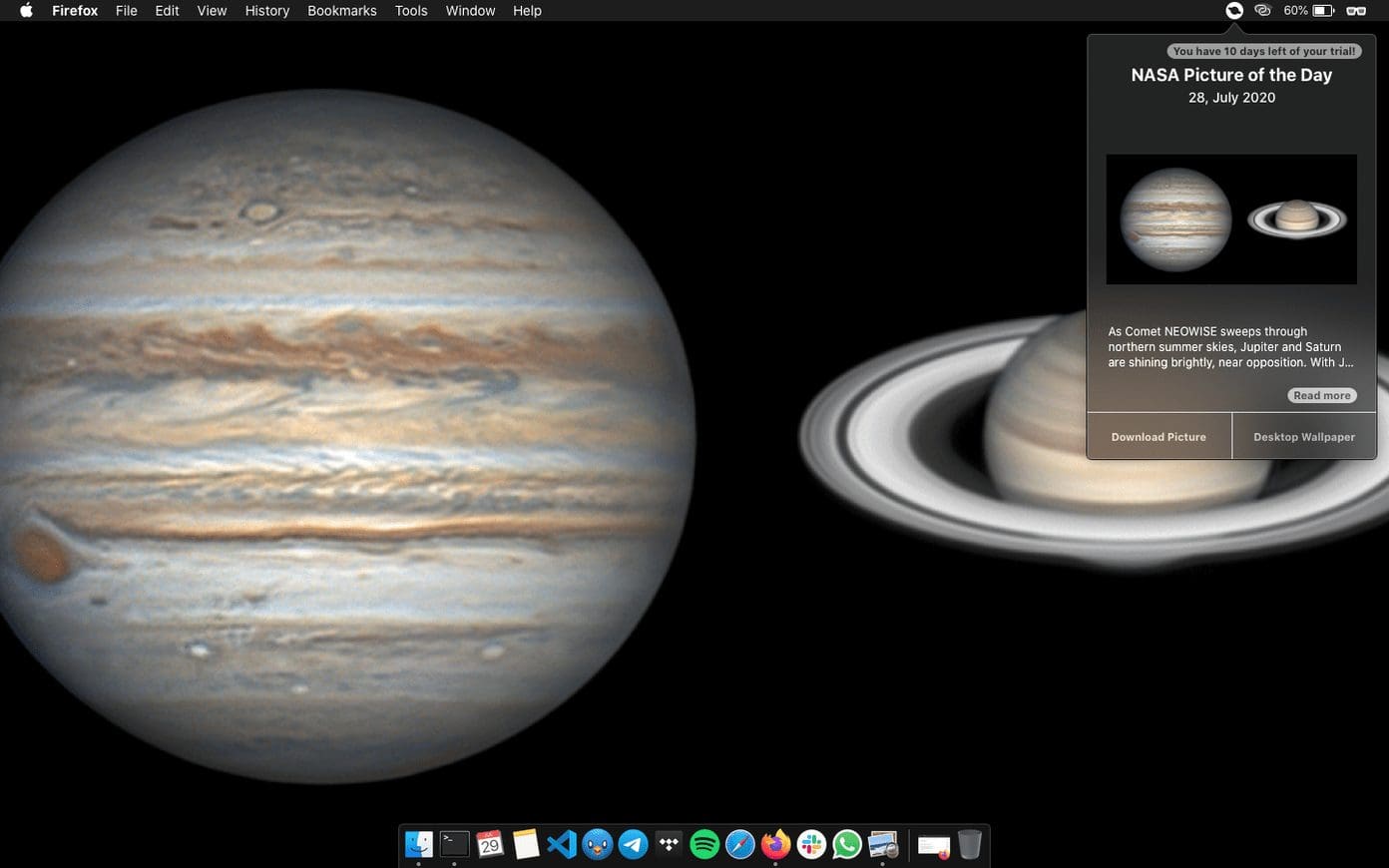Click the planet menu bar icon
This screenshot has height=868, width=1389.
click(1234, 11)
